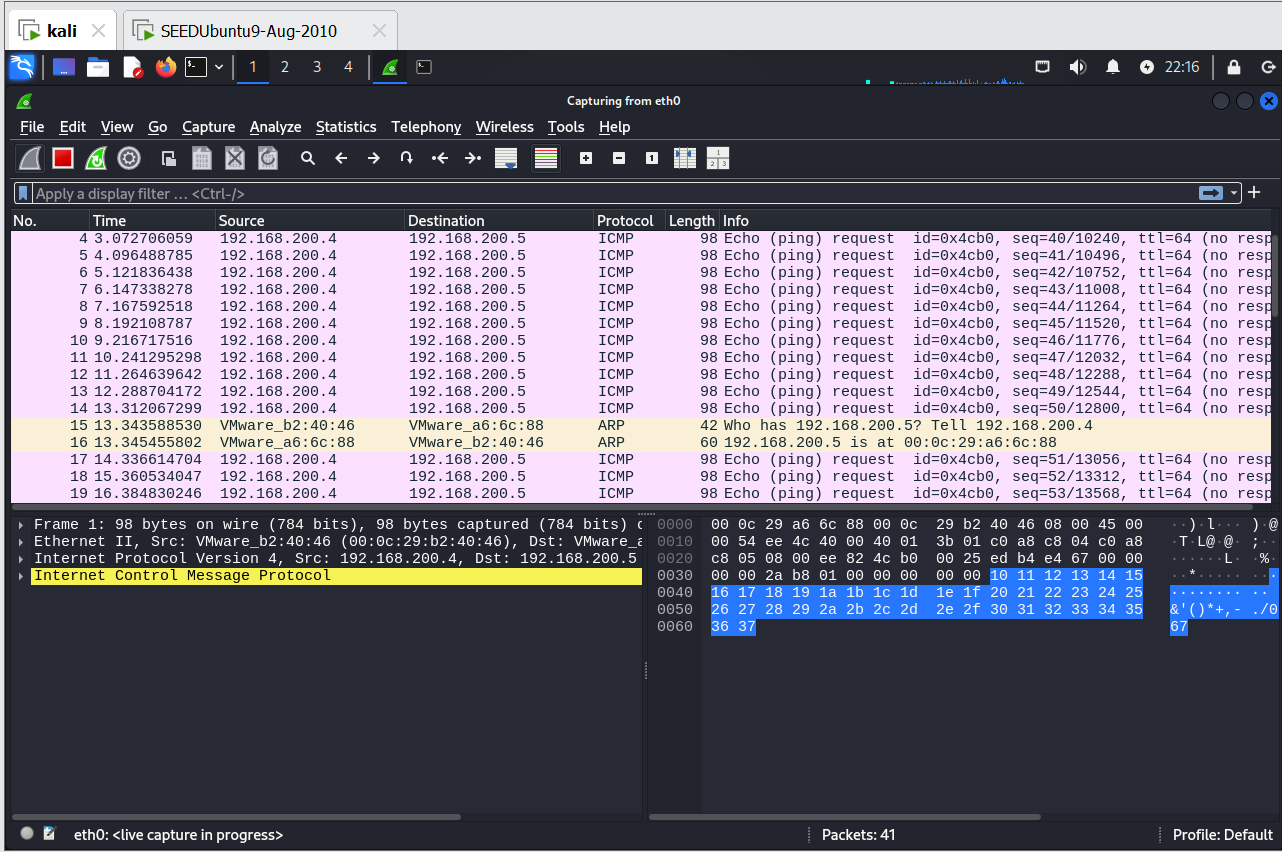Reload this capture file icon

click(268, 158)
